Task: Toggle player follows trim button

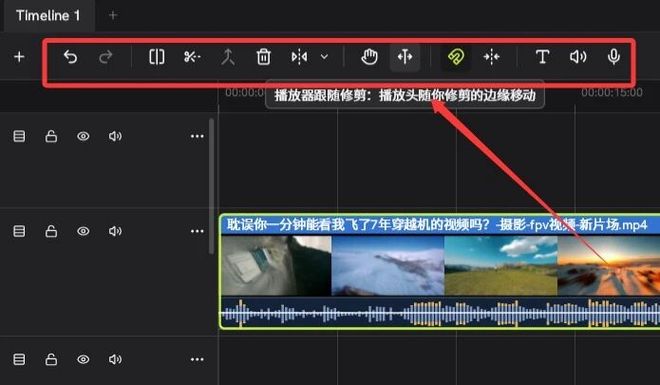Action: [x=405, y=56]
